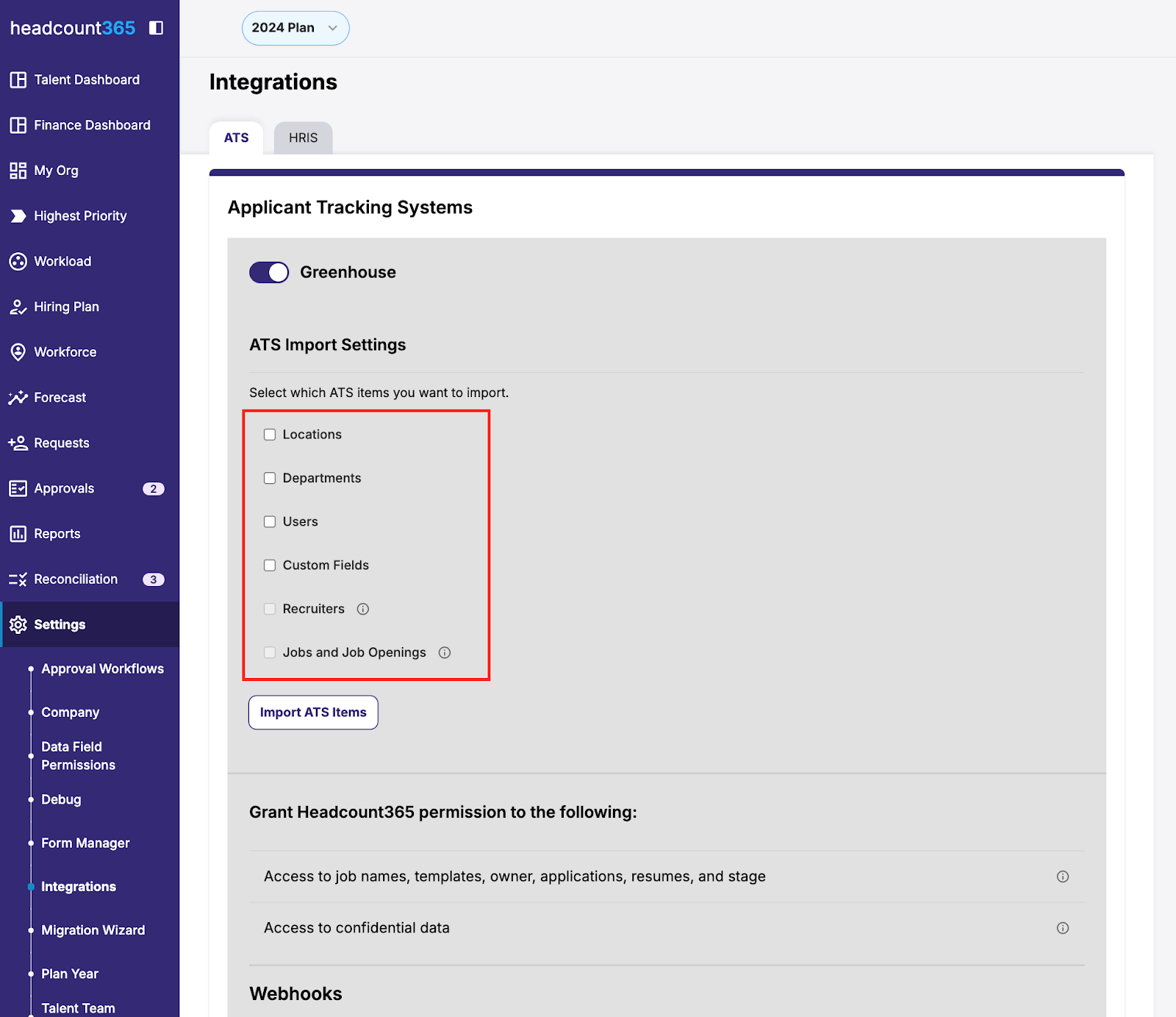This screenshot has height=1017, width=1176.
Task: Switch to the ATS tab
Action: pyautogui.click(x=237, y=138)
